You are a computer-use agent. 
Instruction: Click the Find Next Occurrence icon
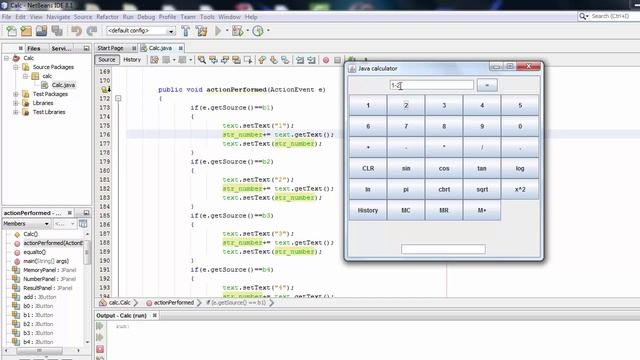click(224, 60)
